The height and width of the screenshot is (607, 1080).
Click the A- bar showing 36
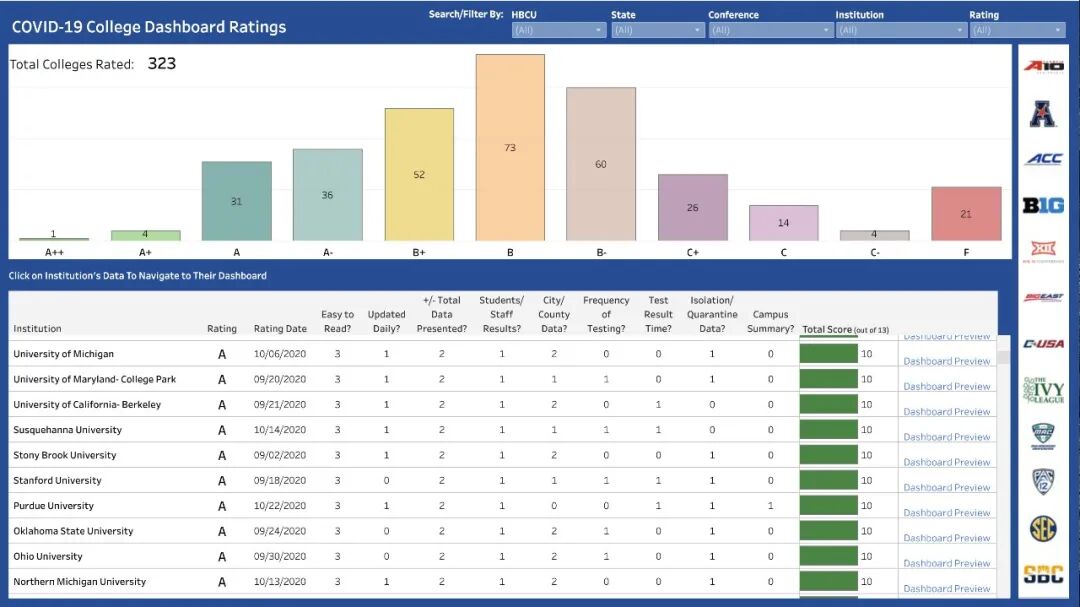(328, 195)
